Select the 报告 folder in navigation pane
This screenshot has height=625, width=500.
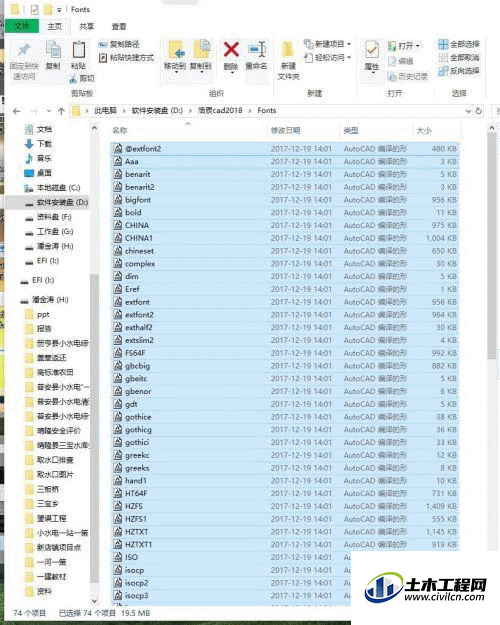coord(38,329)
